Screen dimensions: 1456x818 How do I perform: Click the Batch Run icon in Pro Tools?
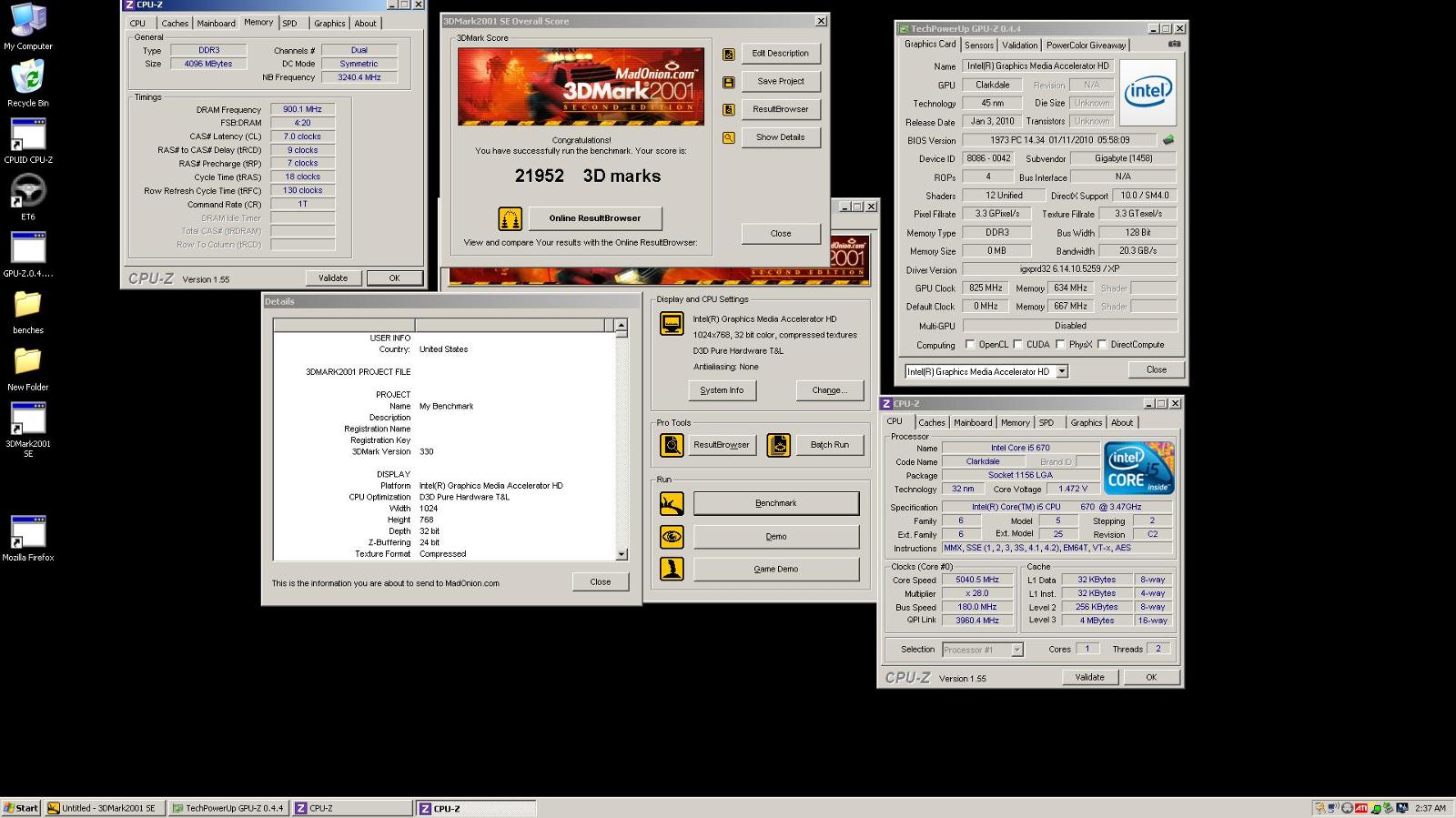click(779, 445)
